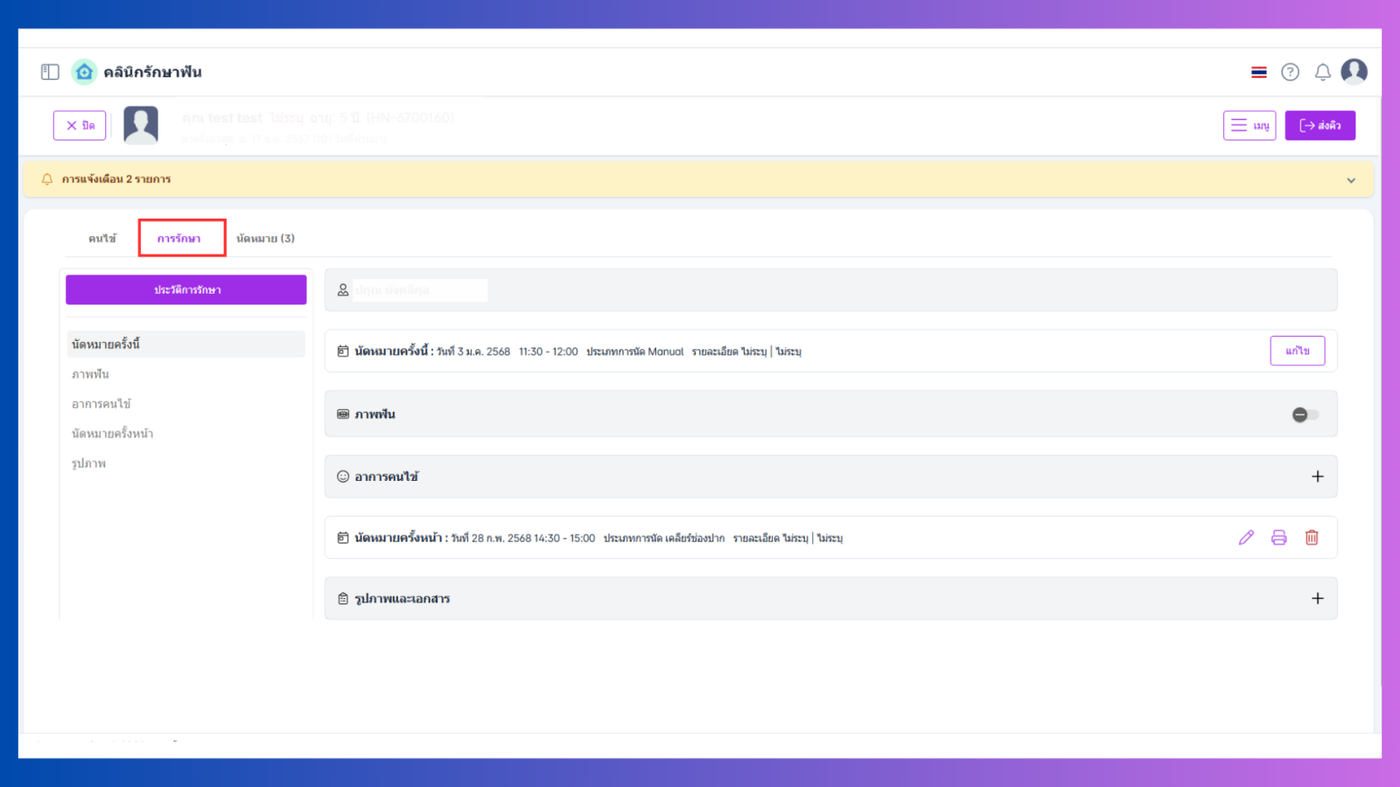Select นัดหมายครั้งหน้า in sidebar list
Image resolution: width=1400 pixels, height=787 pixels.
tap(113, 434)
